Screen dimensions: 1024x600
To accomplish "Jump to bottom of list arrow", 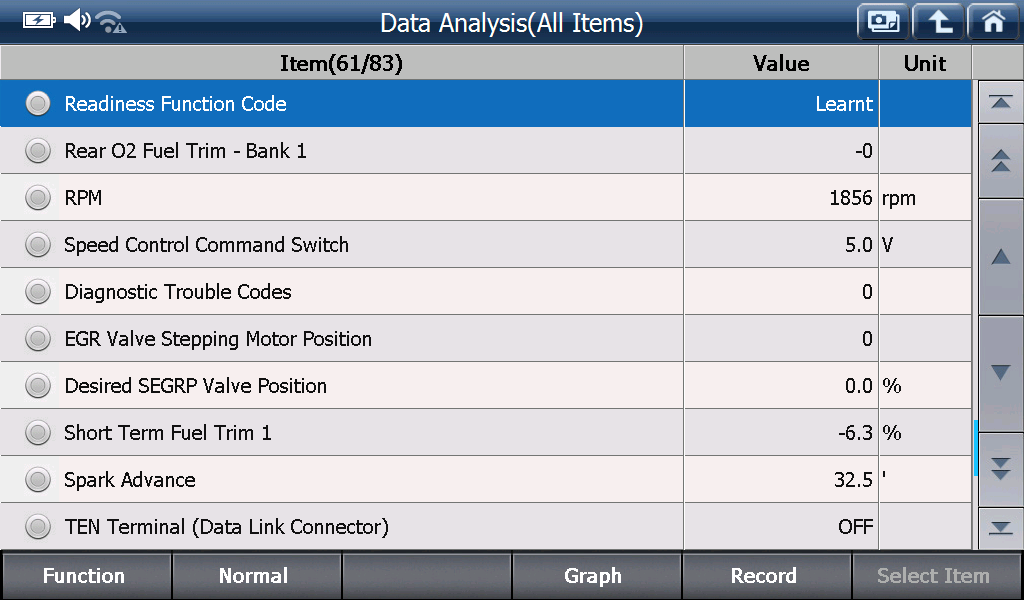I will coord(1000,528).
